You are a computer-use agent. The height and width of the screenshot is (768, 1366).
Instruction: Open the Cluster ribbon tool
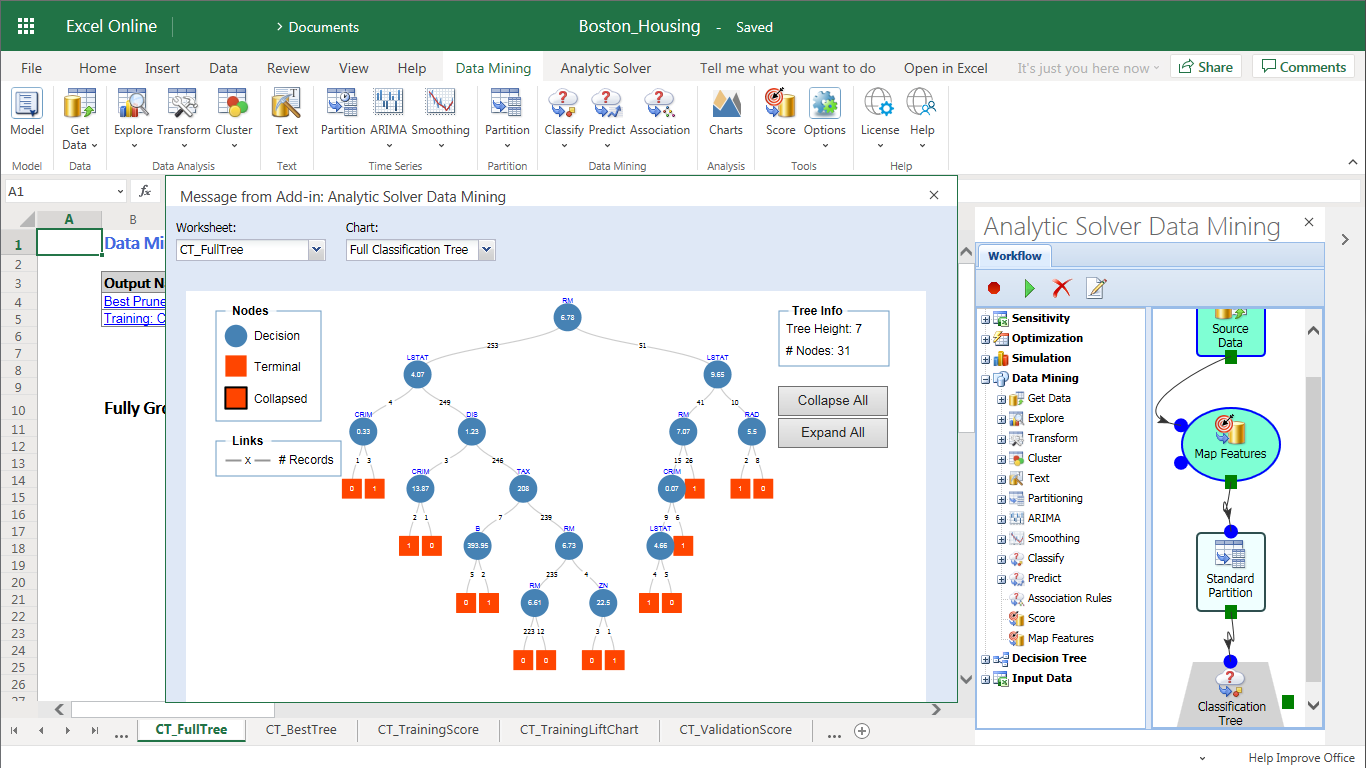(234, 118)
